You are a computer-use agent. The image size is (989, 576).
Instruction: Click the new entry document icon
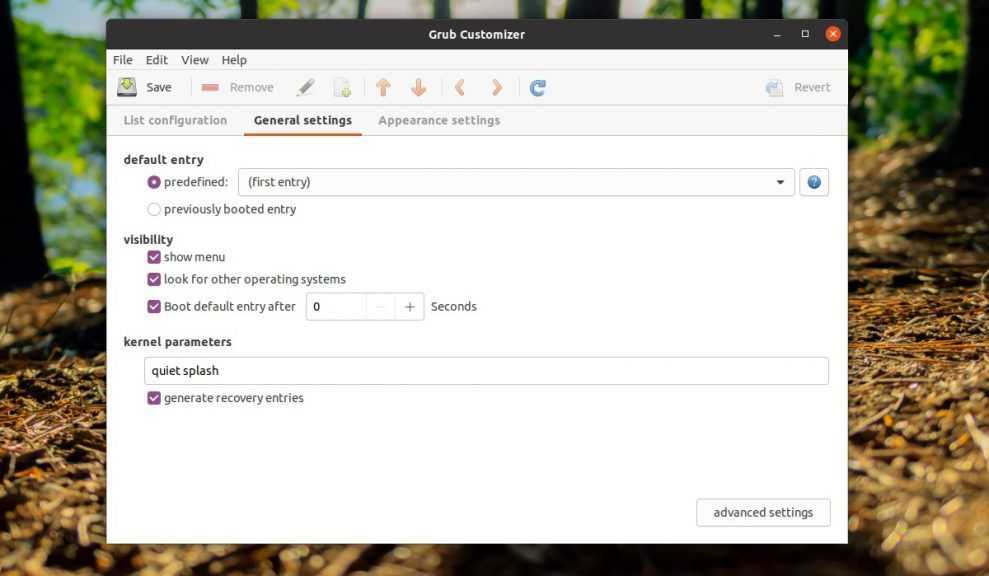(x=342, y=88)
